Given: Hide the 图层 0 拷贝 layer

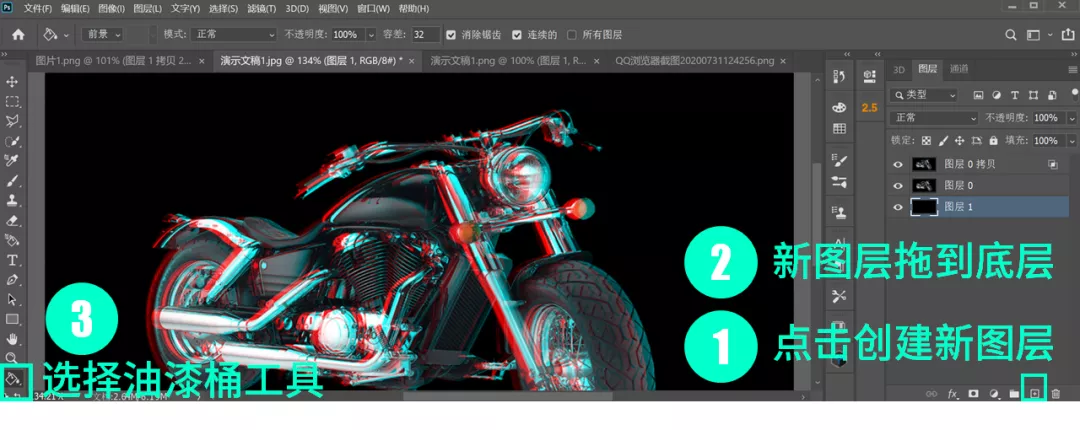Looking at the screenshot, I should click(897, 165).
